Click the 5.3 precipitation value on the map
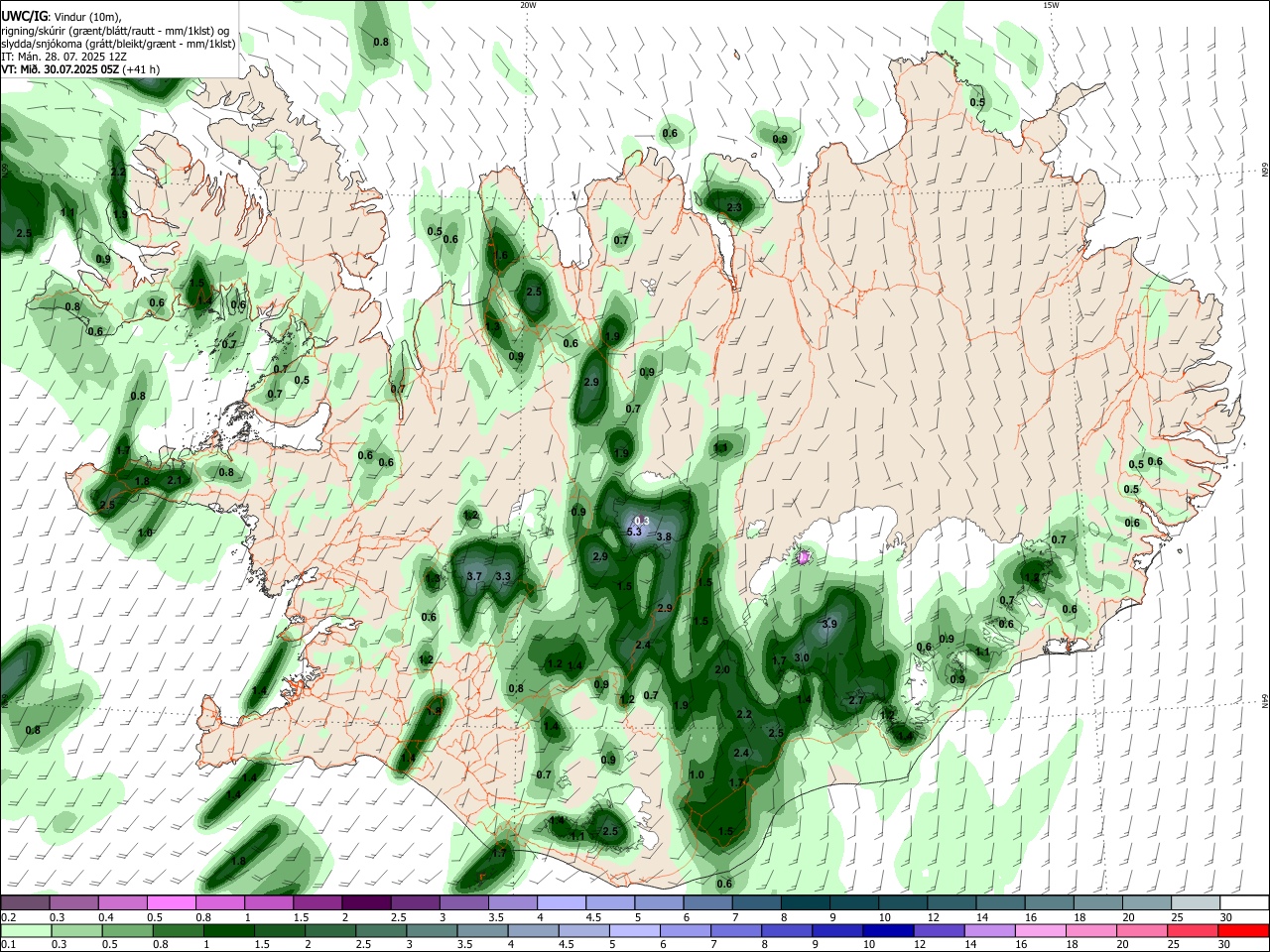The image size is (1270, 952). pos(635,533)
